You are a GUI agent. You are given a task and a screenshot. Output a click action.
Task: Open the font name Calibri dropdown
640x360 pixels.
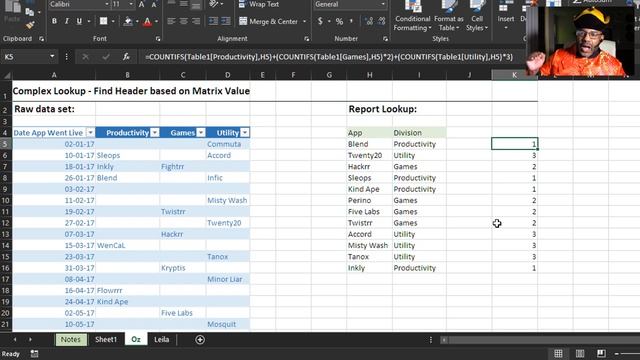click(107, 4)
